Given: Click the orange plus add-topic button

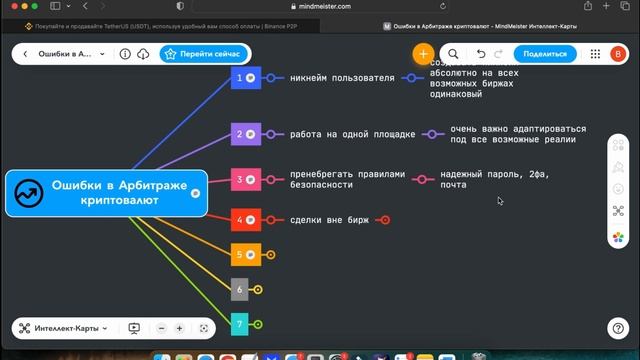Looking at the screenshot, I should (423, 54).
